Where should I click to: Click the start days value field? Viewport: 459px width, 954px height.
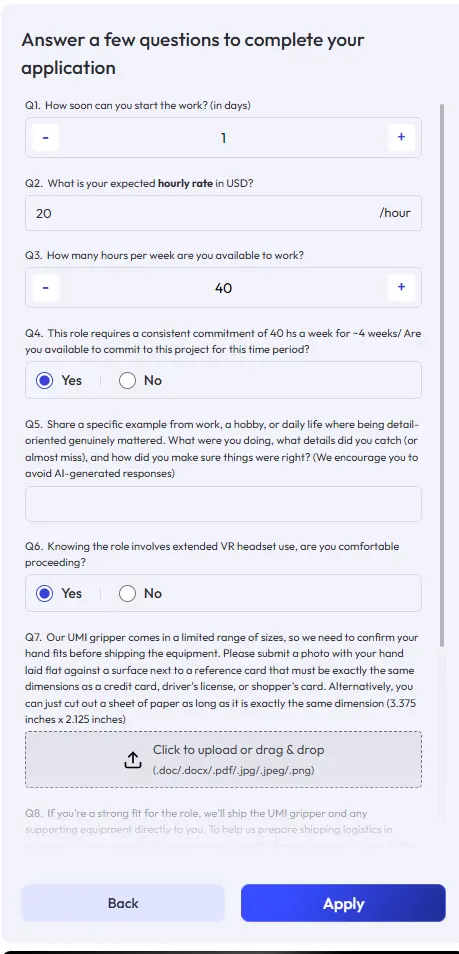pos(223,138)
